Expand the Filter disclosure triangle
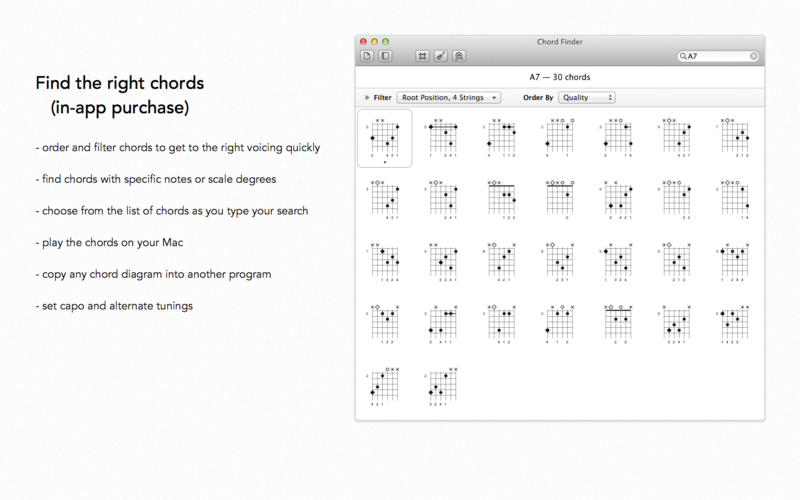The width and height of the screenshot is (800, 500). (x=367, y=97)
